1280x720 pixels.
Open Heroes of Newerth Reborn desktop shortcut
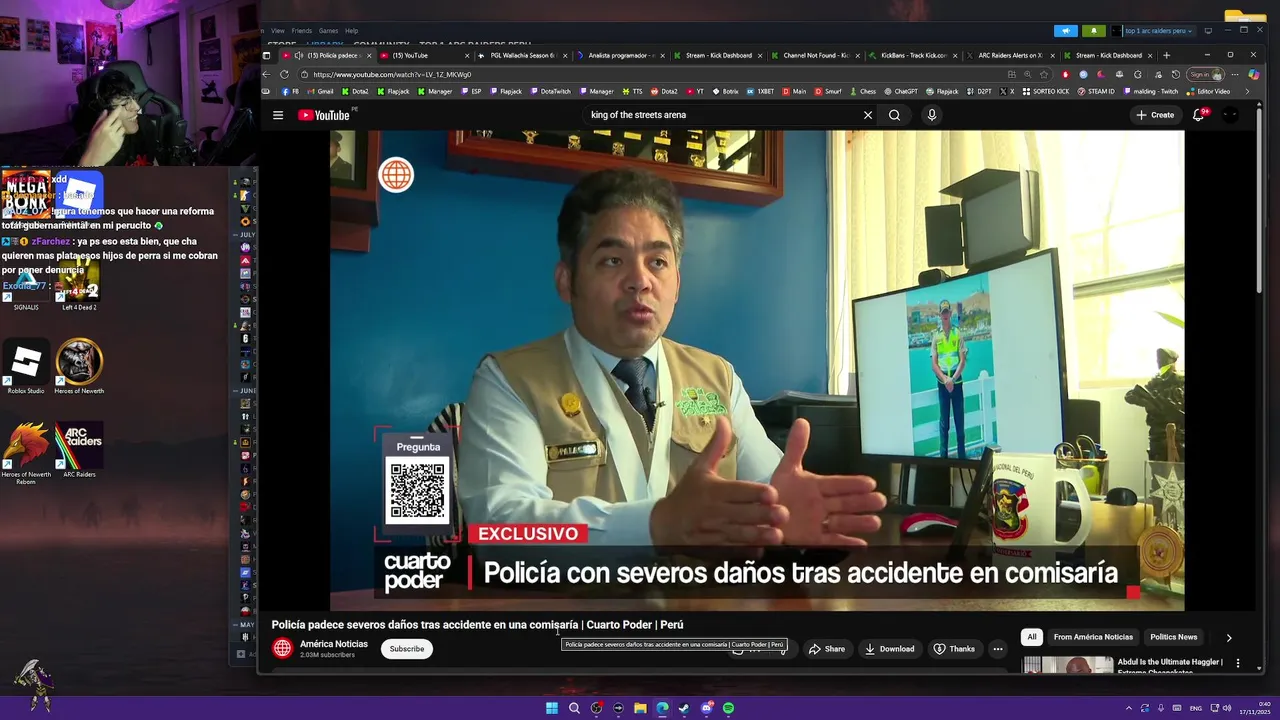26,452
